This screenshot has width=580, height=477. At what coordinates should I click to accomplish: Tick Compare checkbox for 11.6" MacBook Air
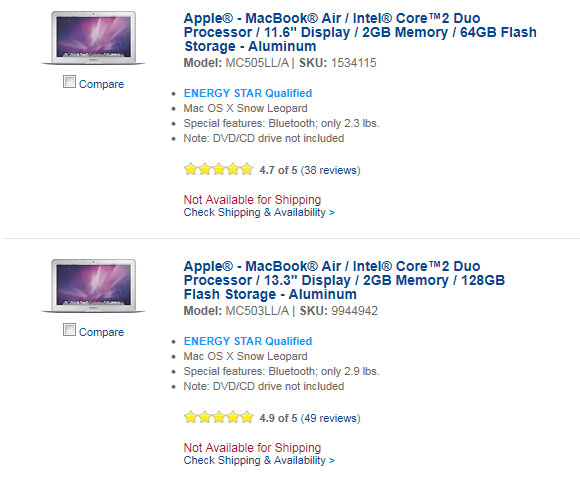tap(69, 82)
